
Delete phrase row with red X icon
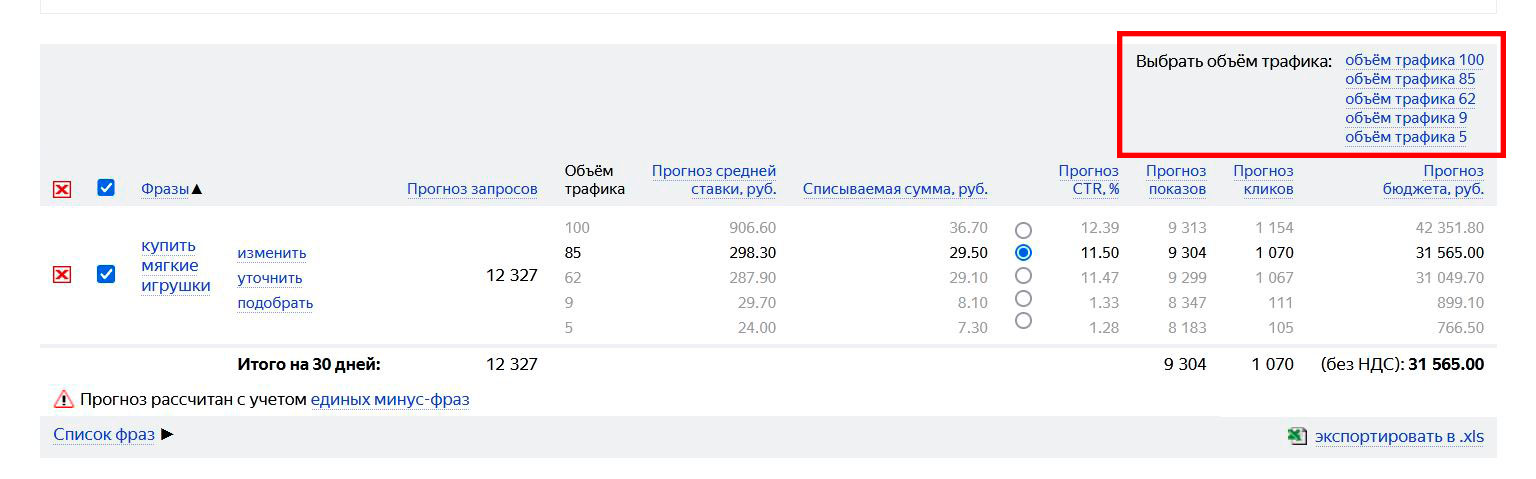pos(62,274)
